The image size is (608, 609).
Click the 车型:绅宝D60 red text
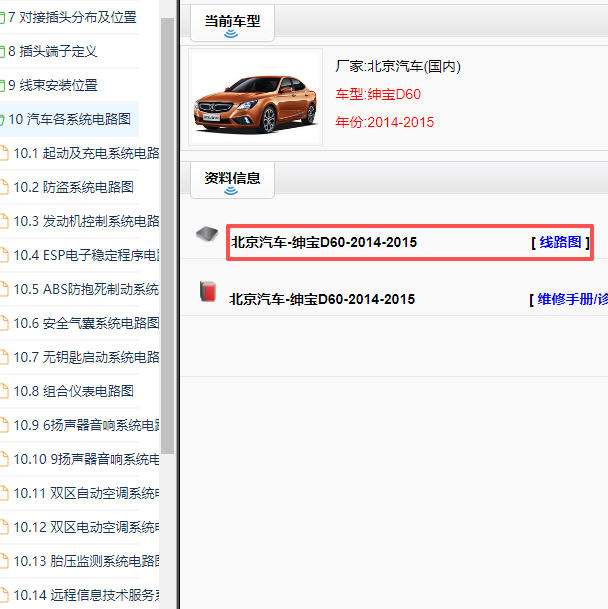click(378, 94)
